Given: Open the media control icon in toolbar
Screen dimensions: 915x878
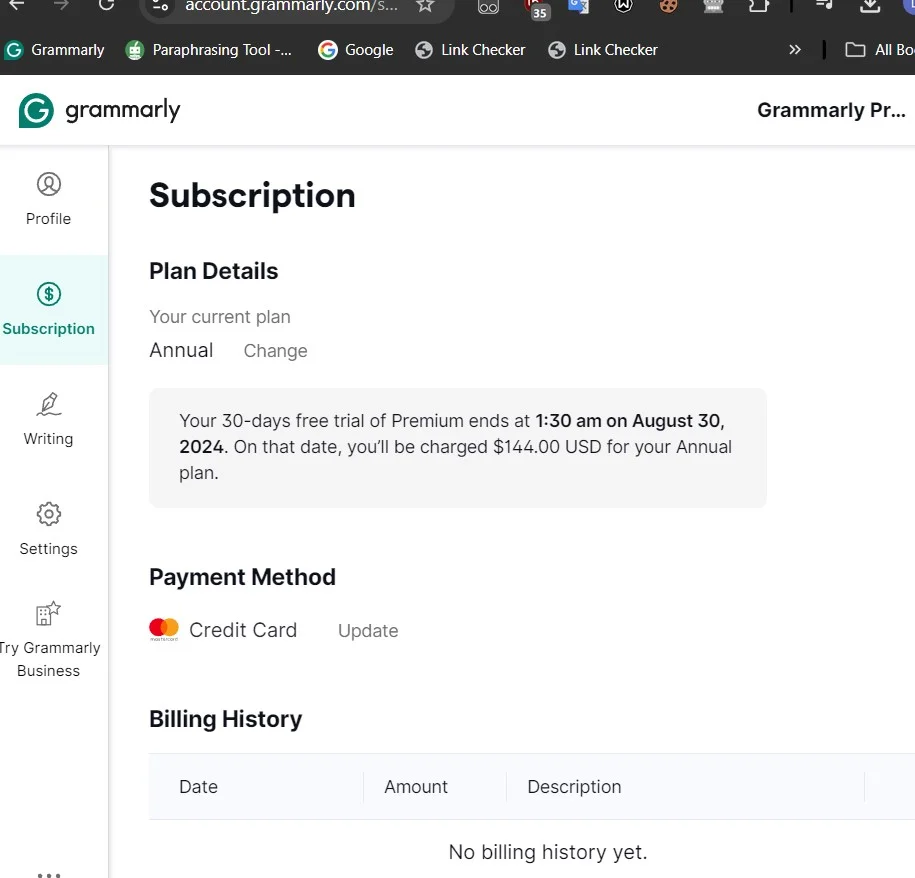Looking at the screenshot, I should tap(824, 5).
